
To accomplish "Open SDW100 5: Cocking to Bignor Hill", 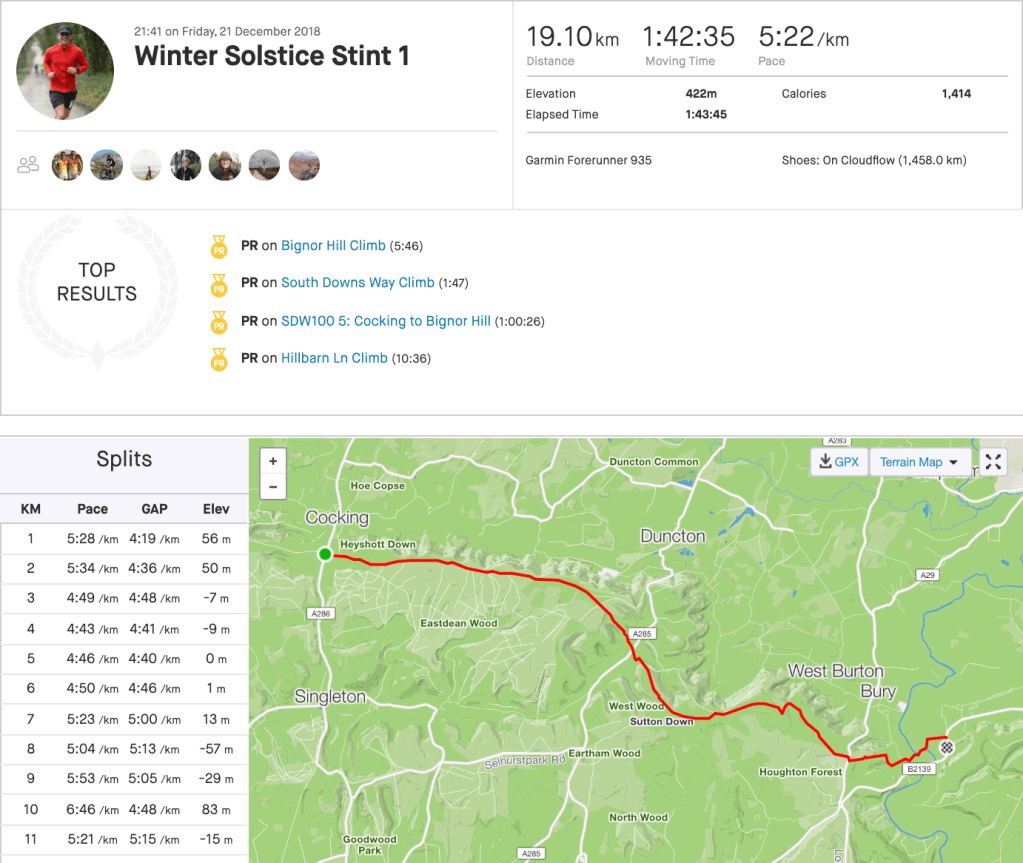I will coord(385,321).
